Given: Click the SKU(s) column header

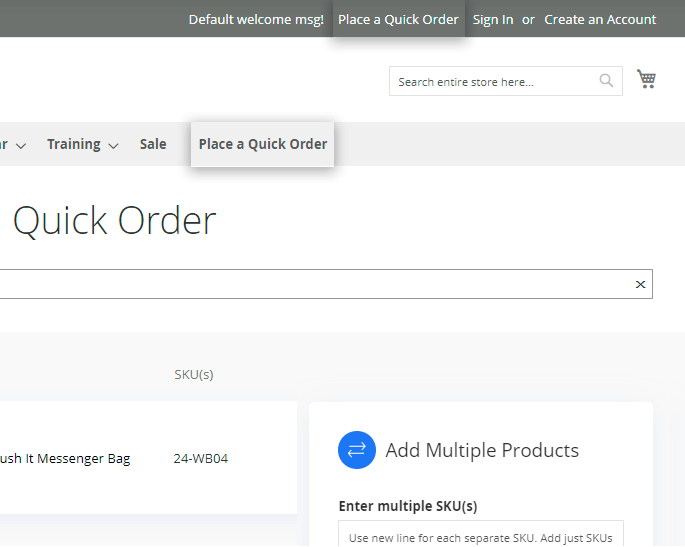Looking at the screenshot, I should pos(193,375).
